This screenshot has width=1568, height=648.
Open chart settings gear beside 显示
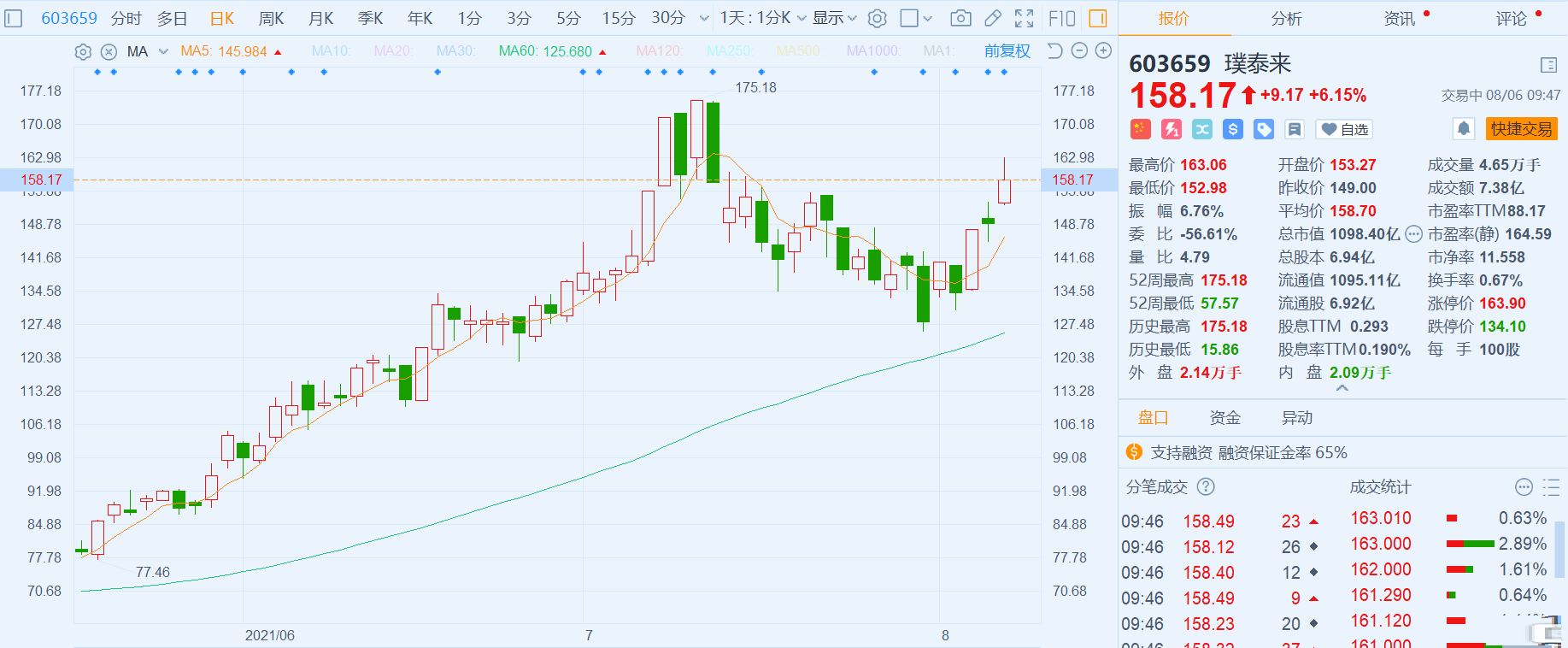(878, 18)
